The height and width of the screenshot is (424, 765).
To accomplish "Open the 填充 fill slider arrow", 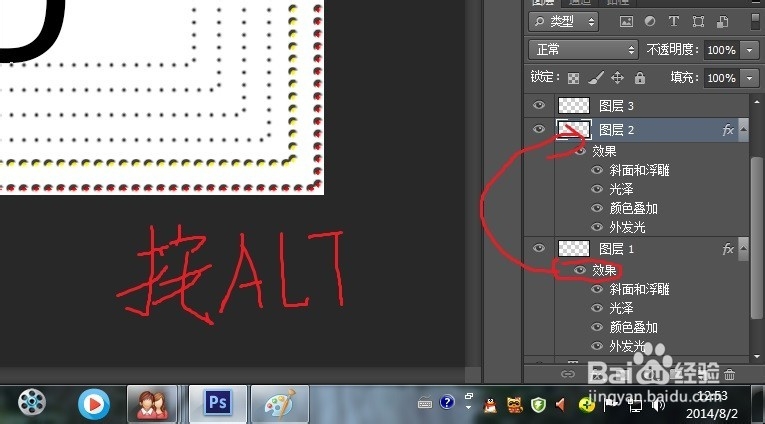I will click(x=749, y=78).
